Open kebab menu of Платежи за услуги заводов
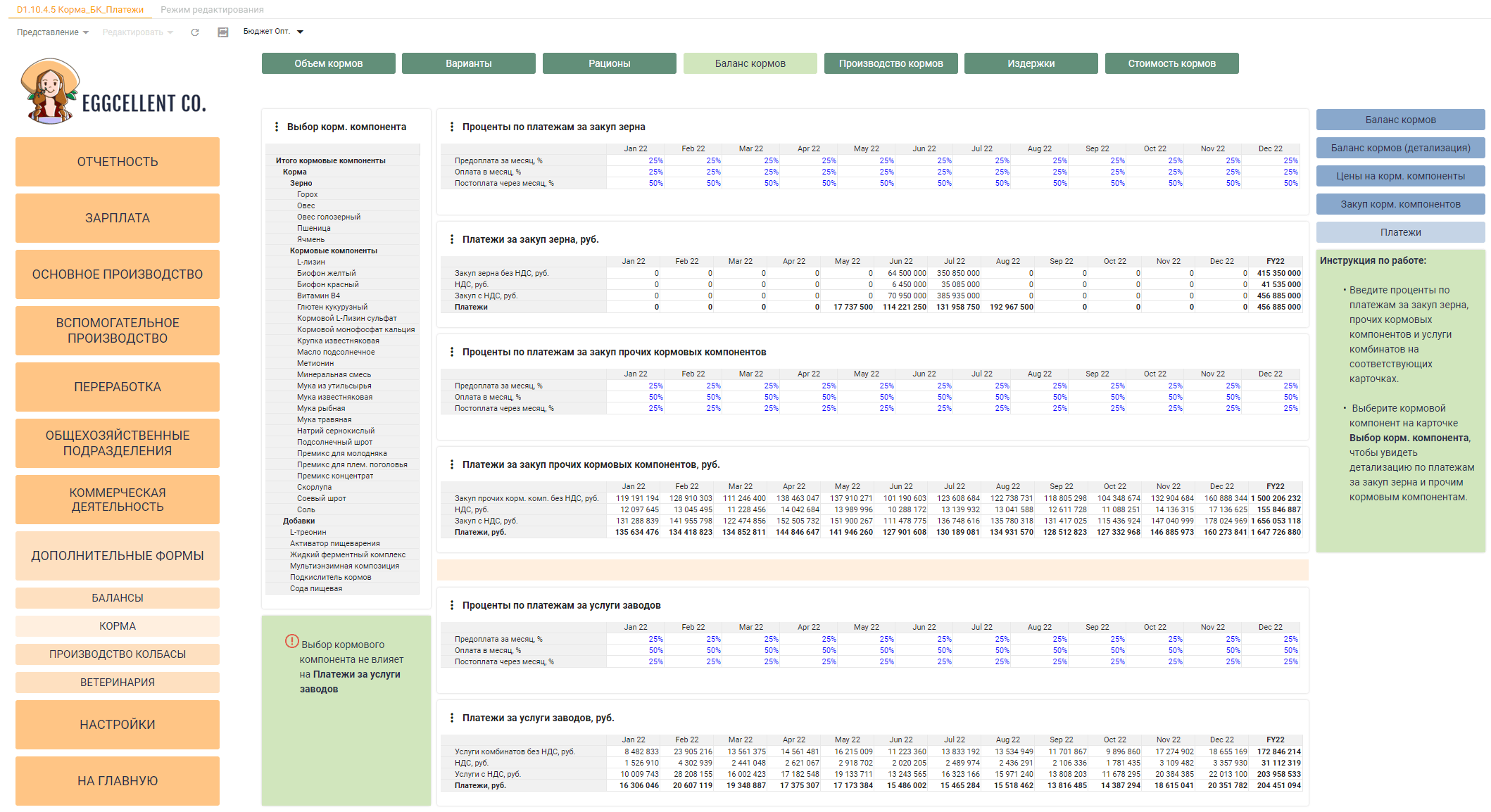The width and height of the screenshot is (1491, 812). click(x=451, y=718)
